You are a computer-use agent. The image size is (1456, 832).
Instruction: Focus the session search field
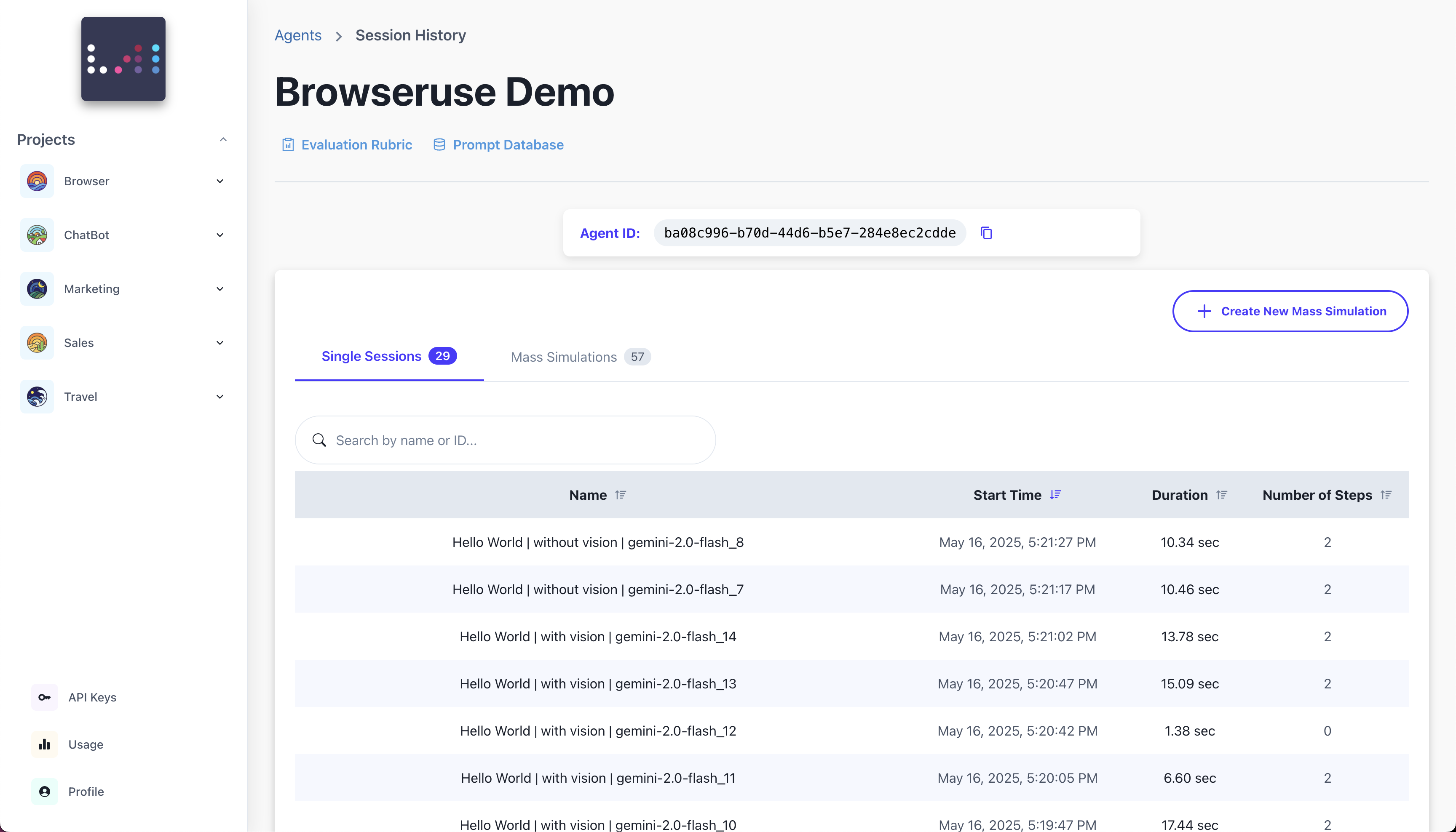[514, 440]
